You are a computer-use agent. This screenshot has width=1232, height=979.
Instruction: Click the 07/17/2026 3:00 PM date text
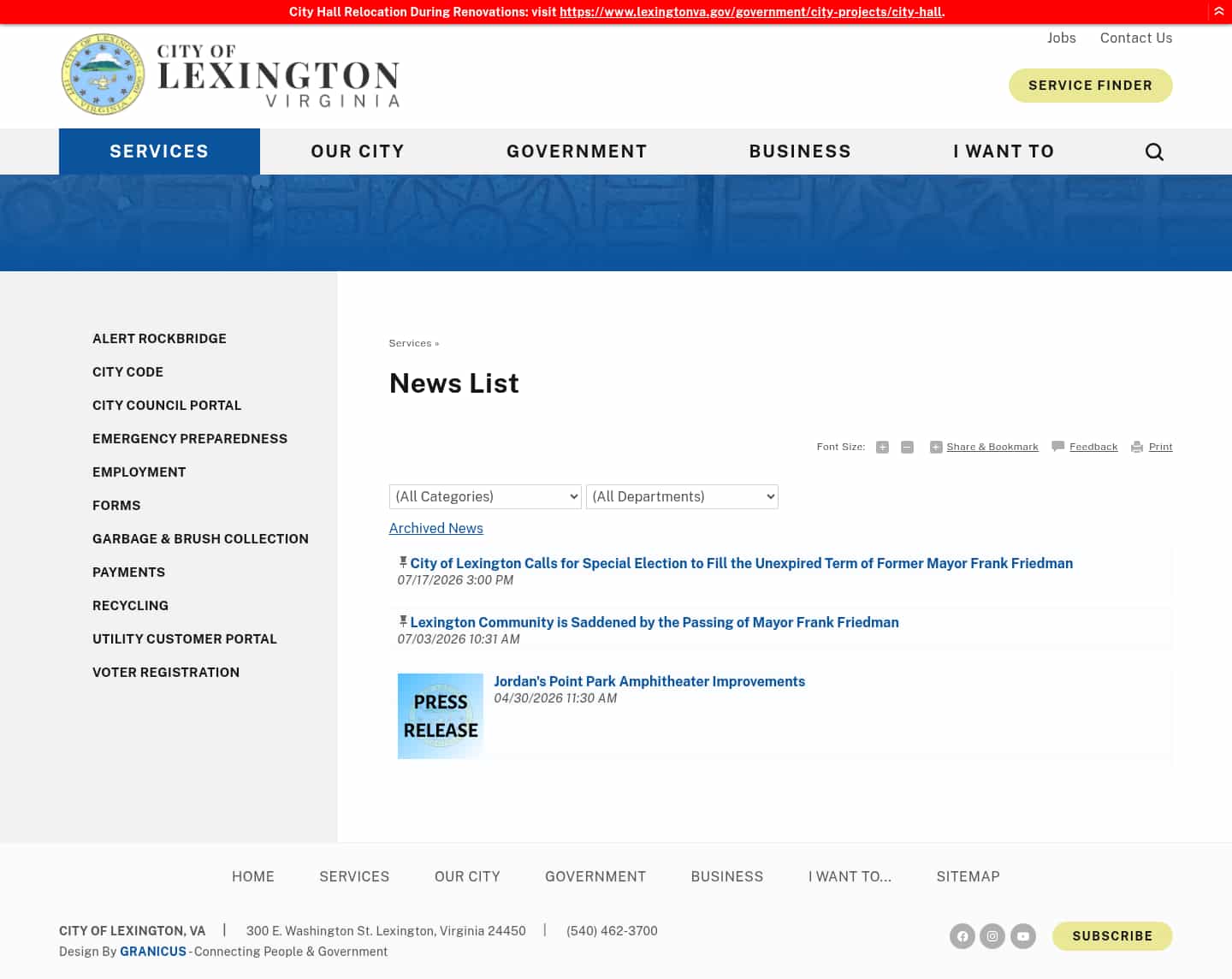coord(455,580)
